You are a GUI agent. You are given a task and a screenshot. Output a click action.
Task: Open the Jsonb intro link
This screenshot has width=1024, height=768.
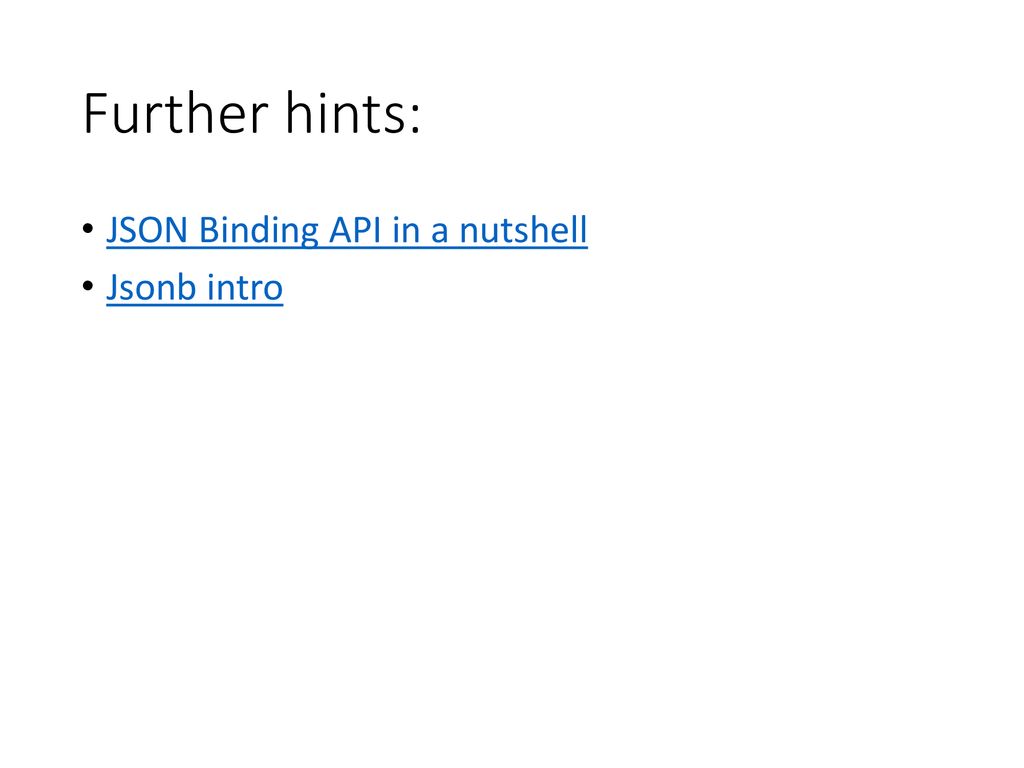(195, 288)
